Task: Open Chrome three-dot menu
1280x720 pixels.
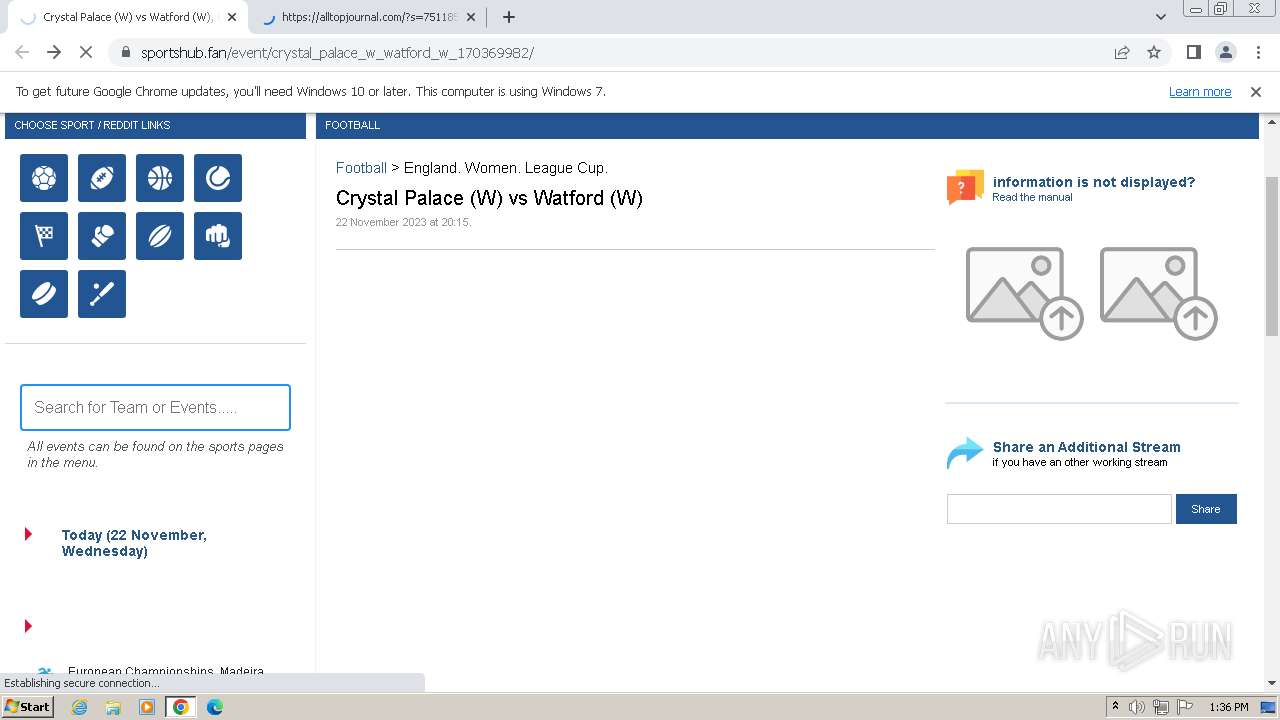Action: click(1258, 52)
